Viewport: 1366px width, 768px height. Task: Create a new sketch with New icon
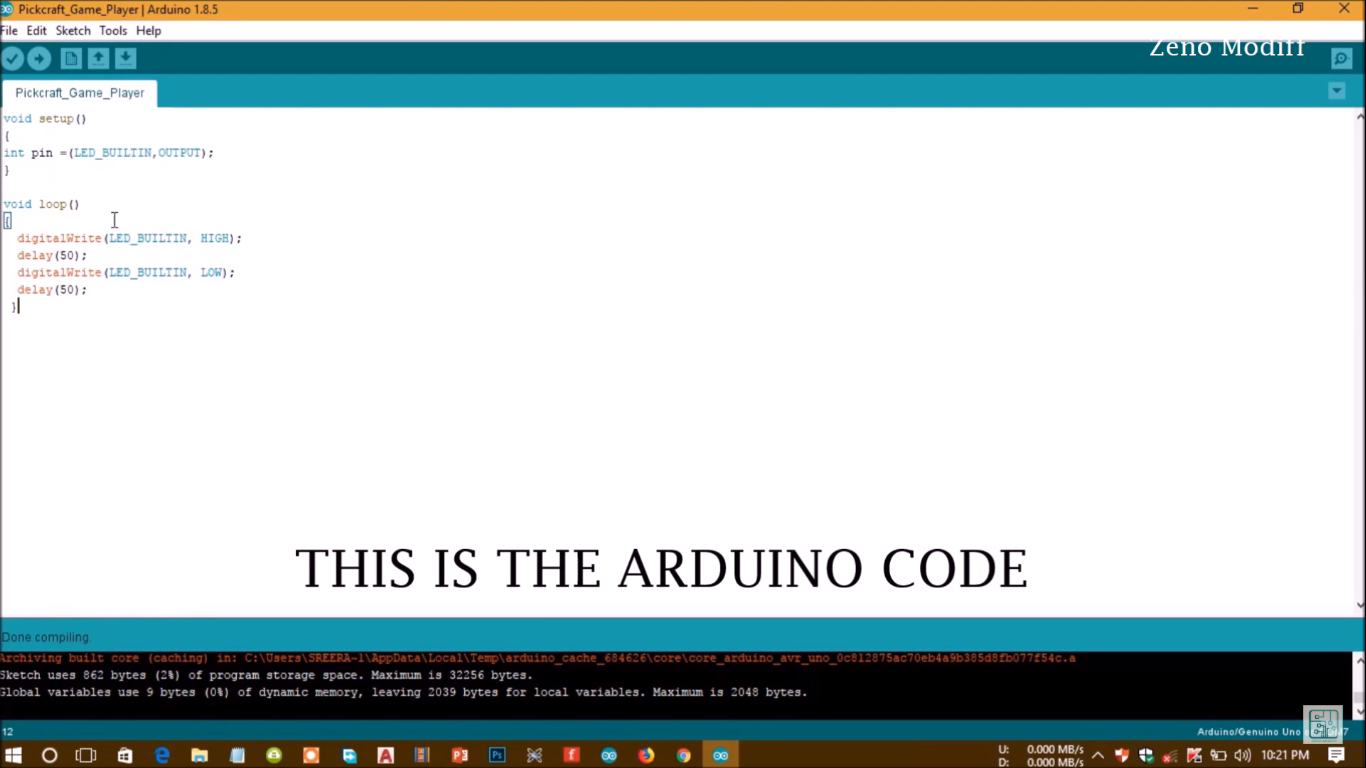71,59
